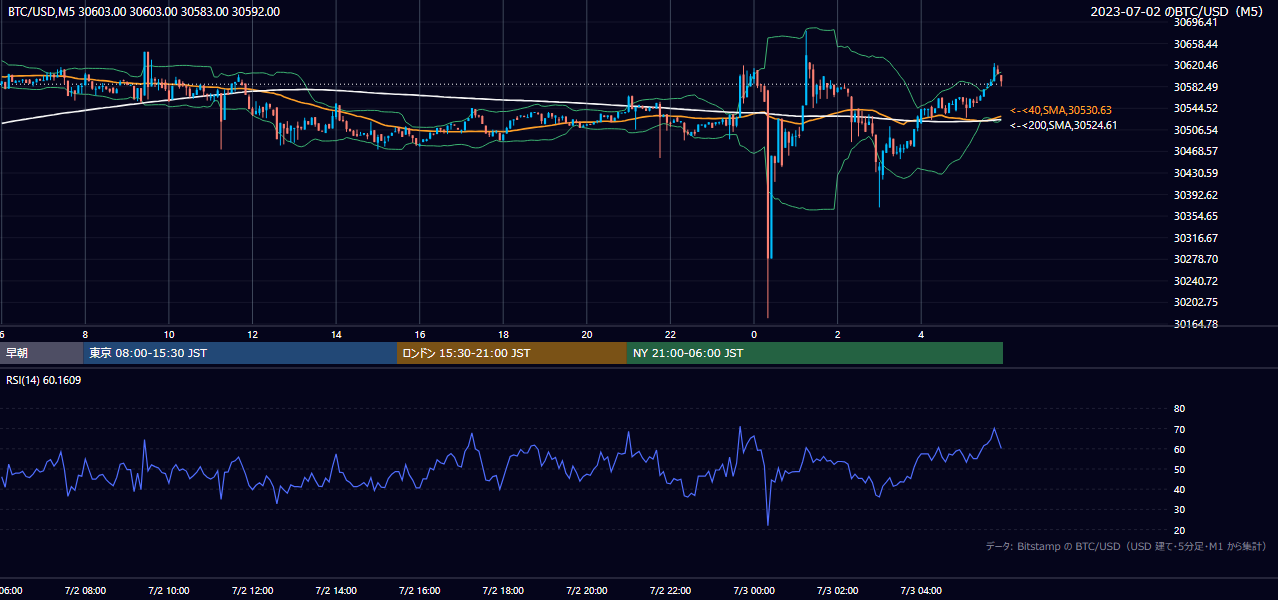Click the BTC/USD,M5 OHLC header text
1278x600 pixels.
[x=144, y=12]
